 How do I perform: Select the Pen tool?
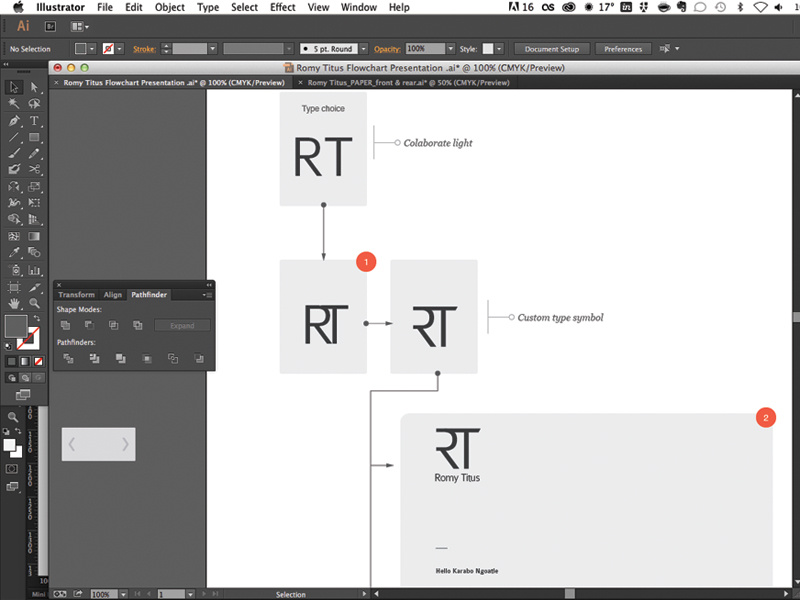tap(14, 122)
